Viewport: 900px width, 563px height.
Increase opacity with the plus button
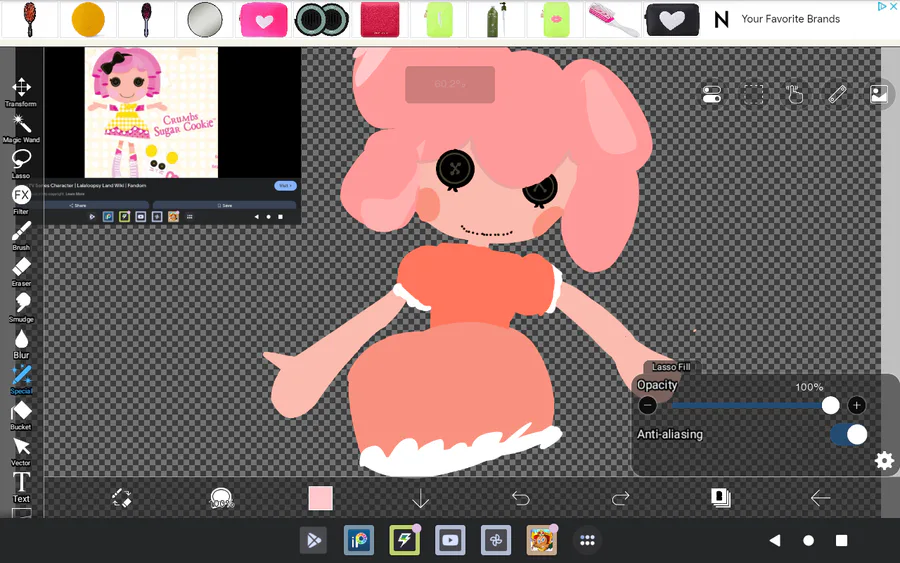[x=856, y=405]
